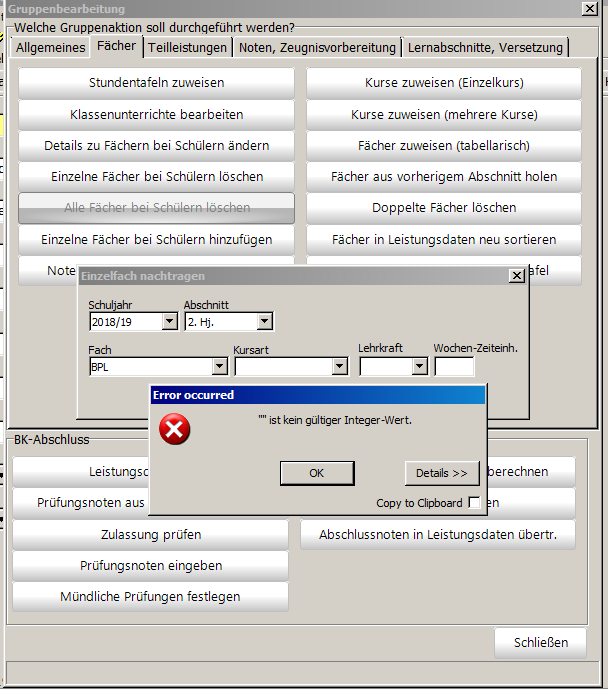Open the Kursart dropdown
The image size is (608, 690).
coord(339,366)
